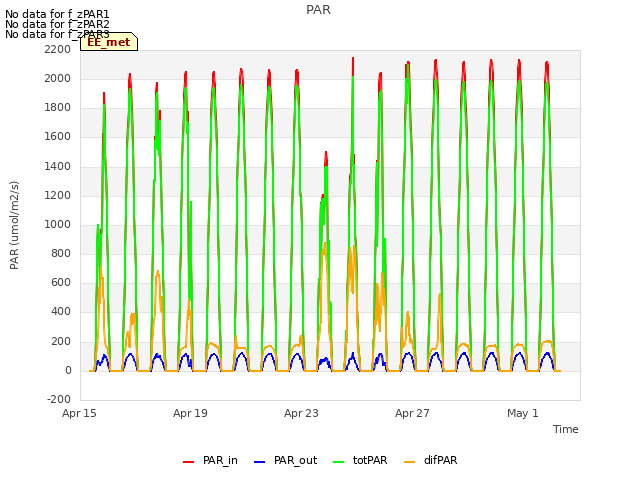Click the 800 y-axis tick label
This screenshot has width=640, height=480.
tap(61, 253)
